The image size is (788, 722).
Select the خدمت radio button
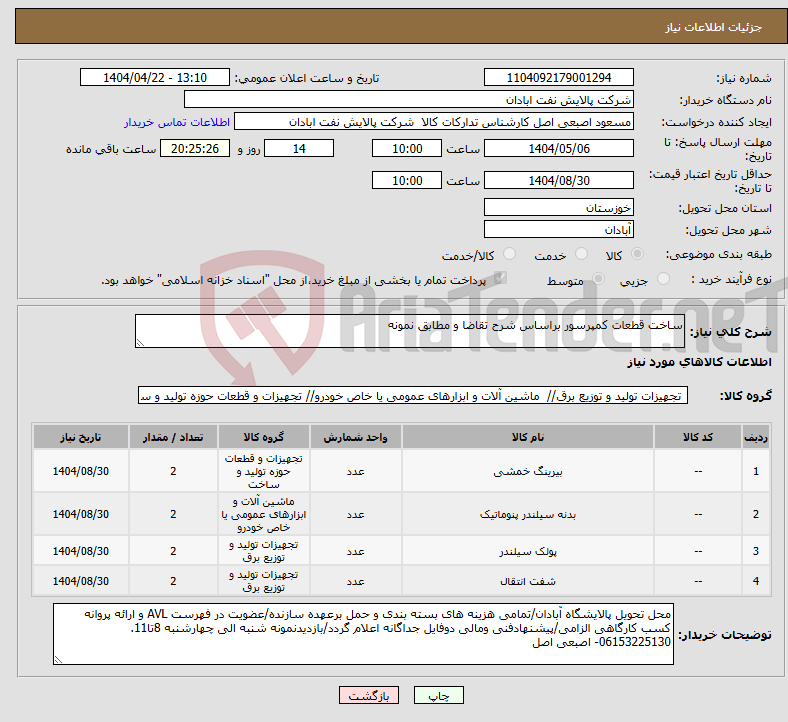click(581, 254)
